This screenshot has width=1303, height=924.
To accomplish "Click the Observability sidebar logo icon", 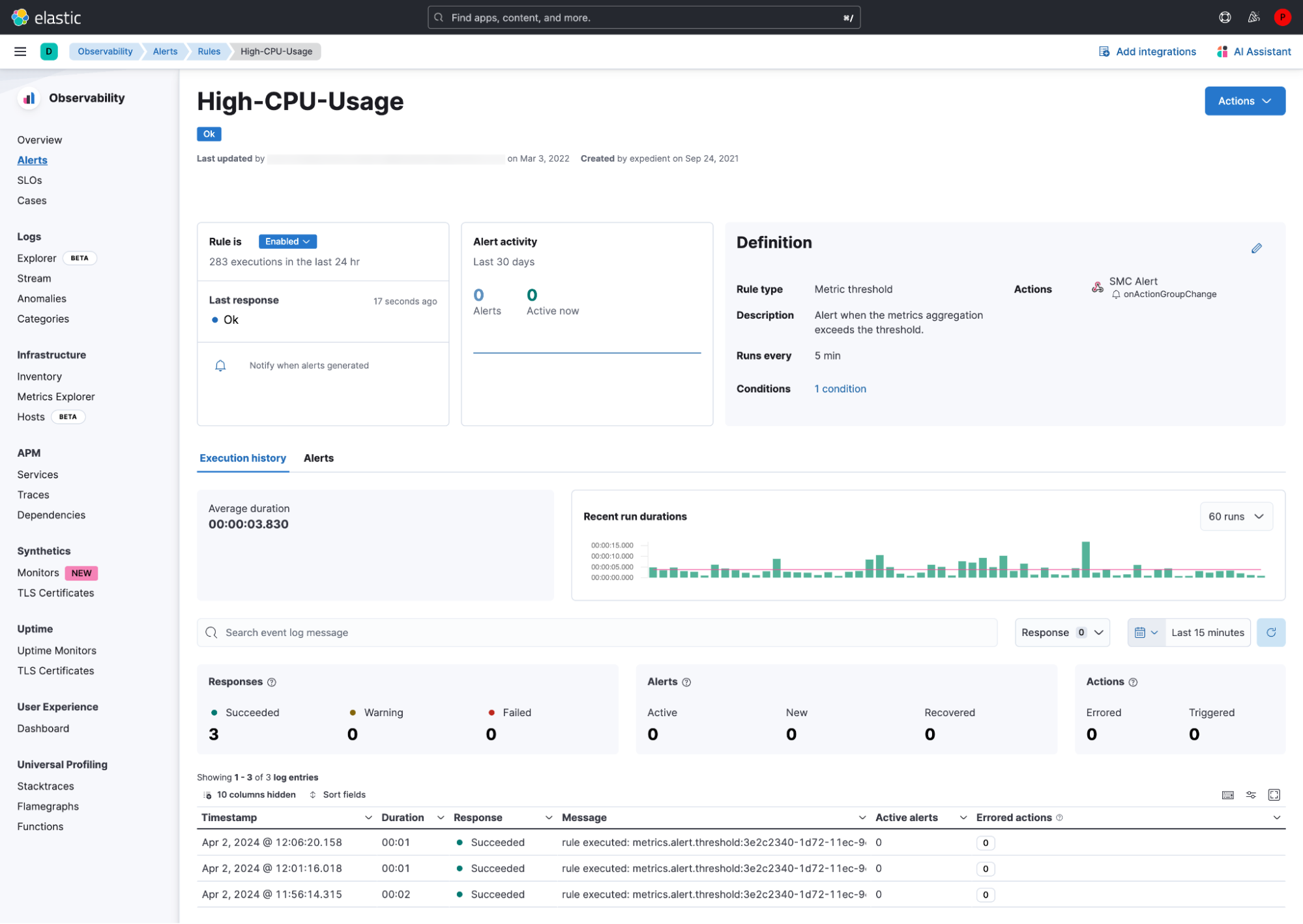I will [29, 98].
